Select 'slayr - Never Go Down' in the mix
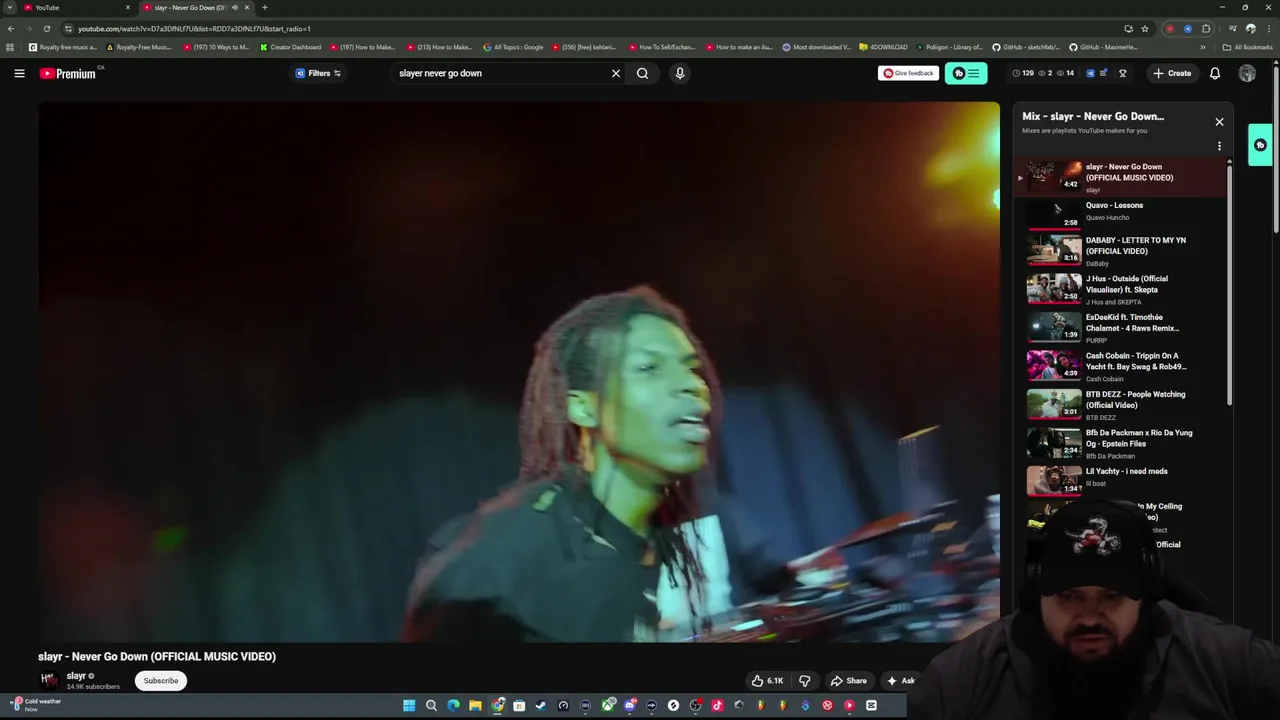Image resolution: width=1280 pixels, height=720 pixels. click(x=1120, y=177)
